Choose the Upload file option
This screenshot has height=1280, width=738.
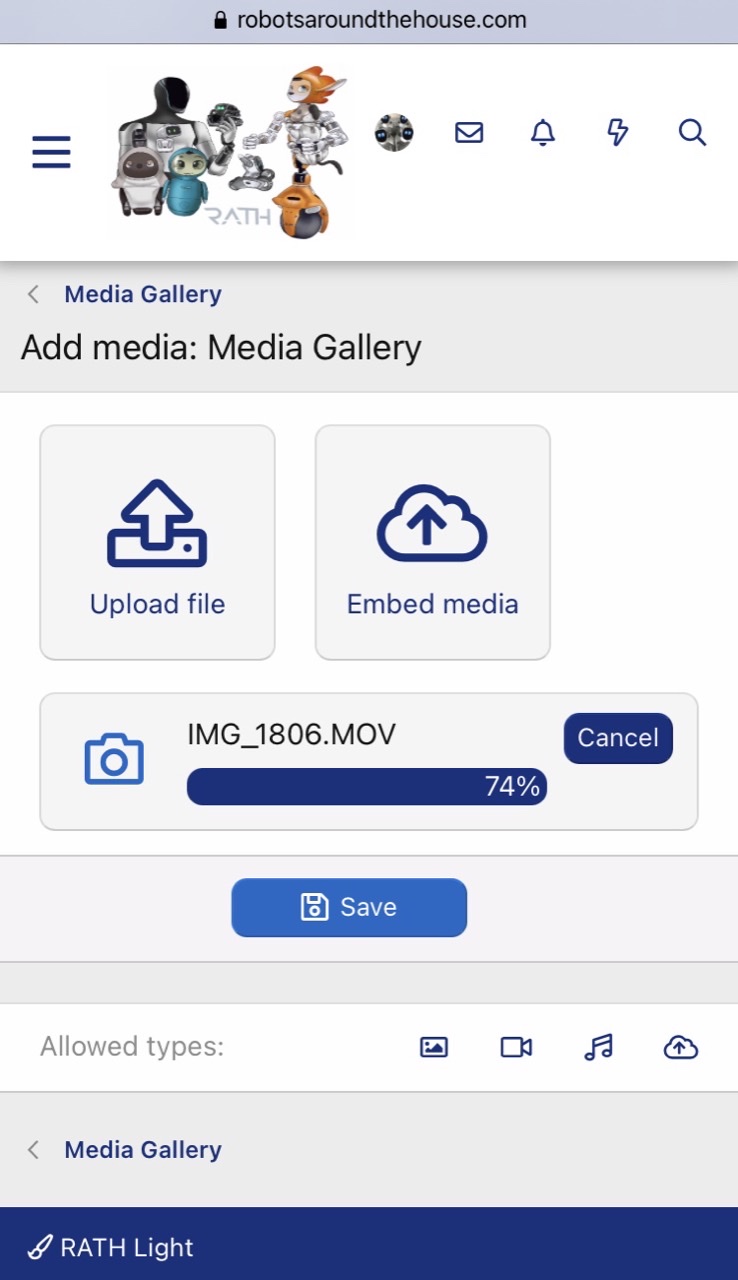(157, 542)
